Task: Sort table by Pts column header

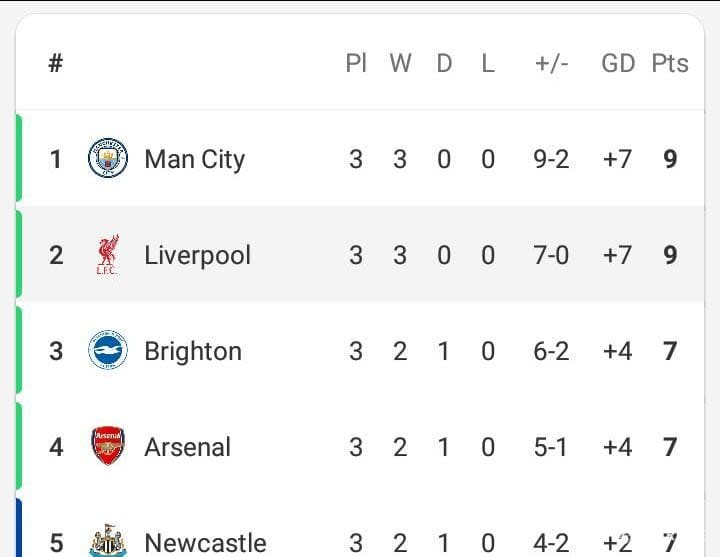Action: tap(670, 63)
